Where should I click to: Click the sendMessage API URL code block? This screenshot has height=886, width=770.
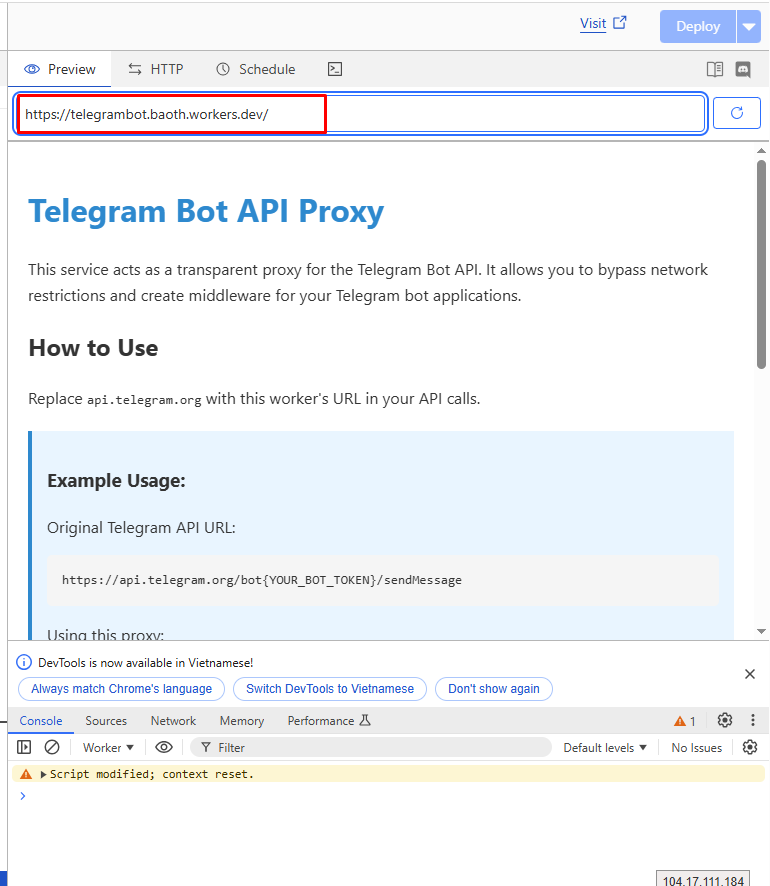point(383,580)
